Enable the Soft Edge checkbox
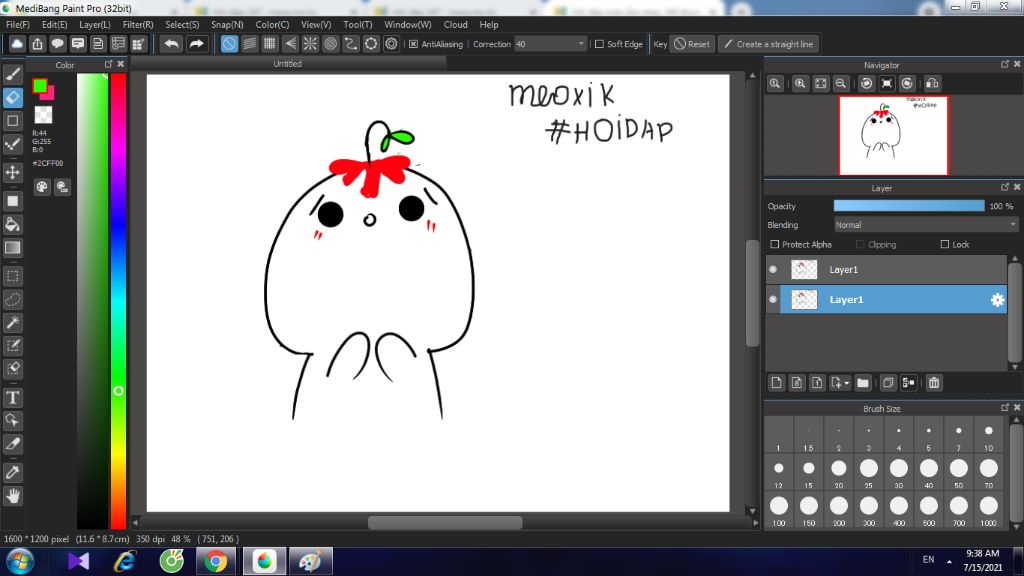 click(599, 44)
